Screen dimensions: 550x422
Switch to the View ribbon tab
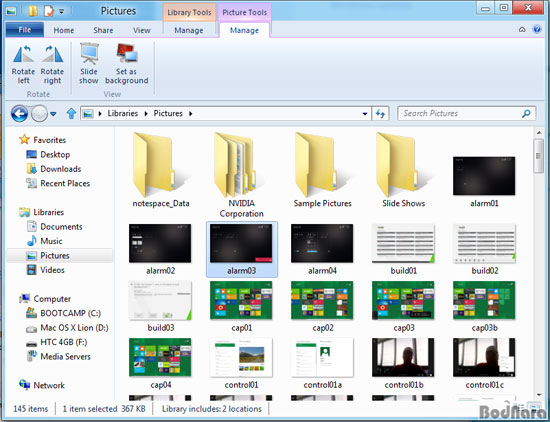pos(142,31)
